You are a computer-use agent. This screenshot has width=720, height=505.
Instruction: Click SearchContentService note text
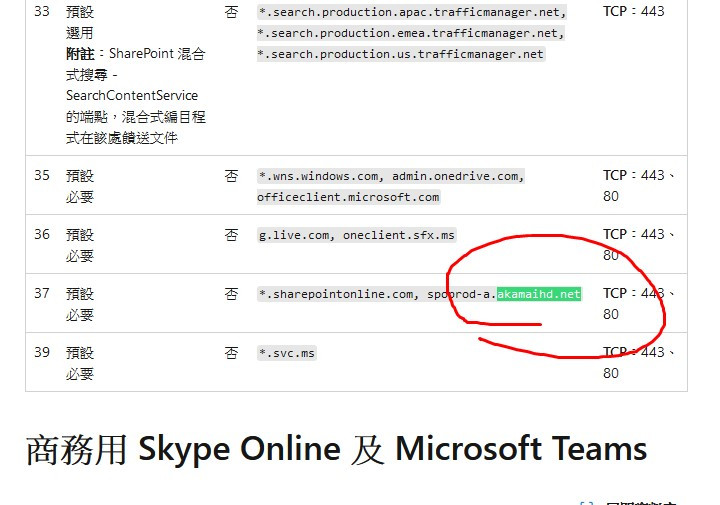click(x=132, y=95)
